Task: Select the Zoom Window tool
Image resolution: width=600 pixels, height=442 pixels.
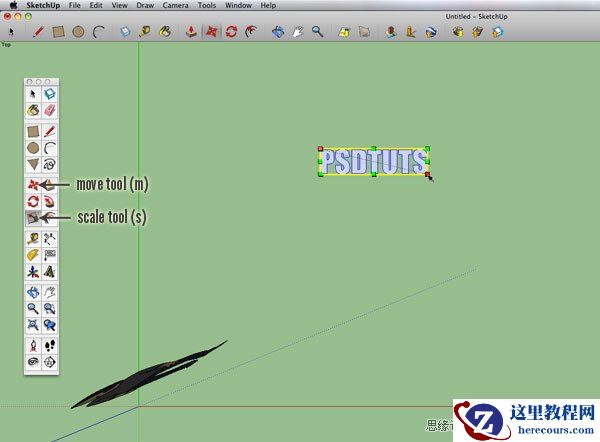Action: [x=50, y=308]
